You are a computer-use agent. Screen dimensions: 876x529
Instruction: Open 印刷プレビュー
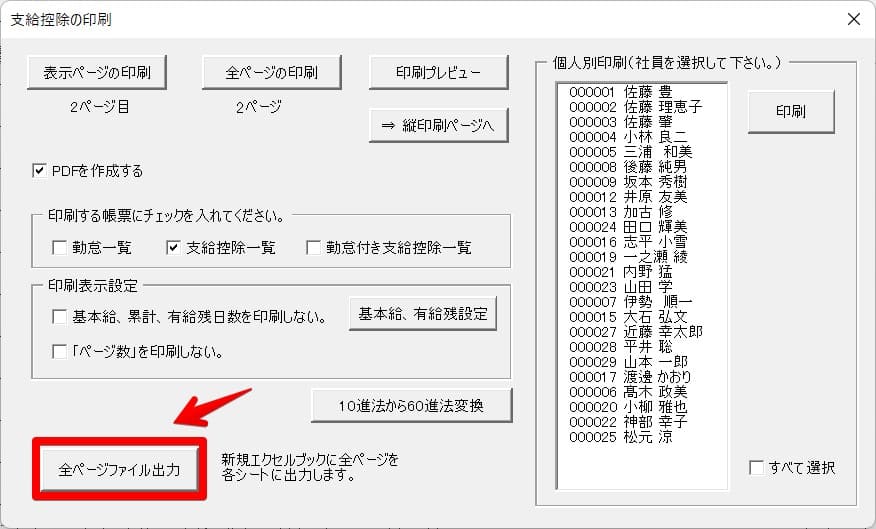[438, 73]
